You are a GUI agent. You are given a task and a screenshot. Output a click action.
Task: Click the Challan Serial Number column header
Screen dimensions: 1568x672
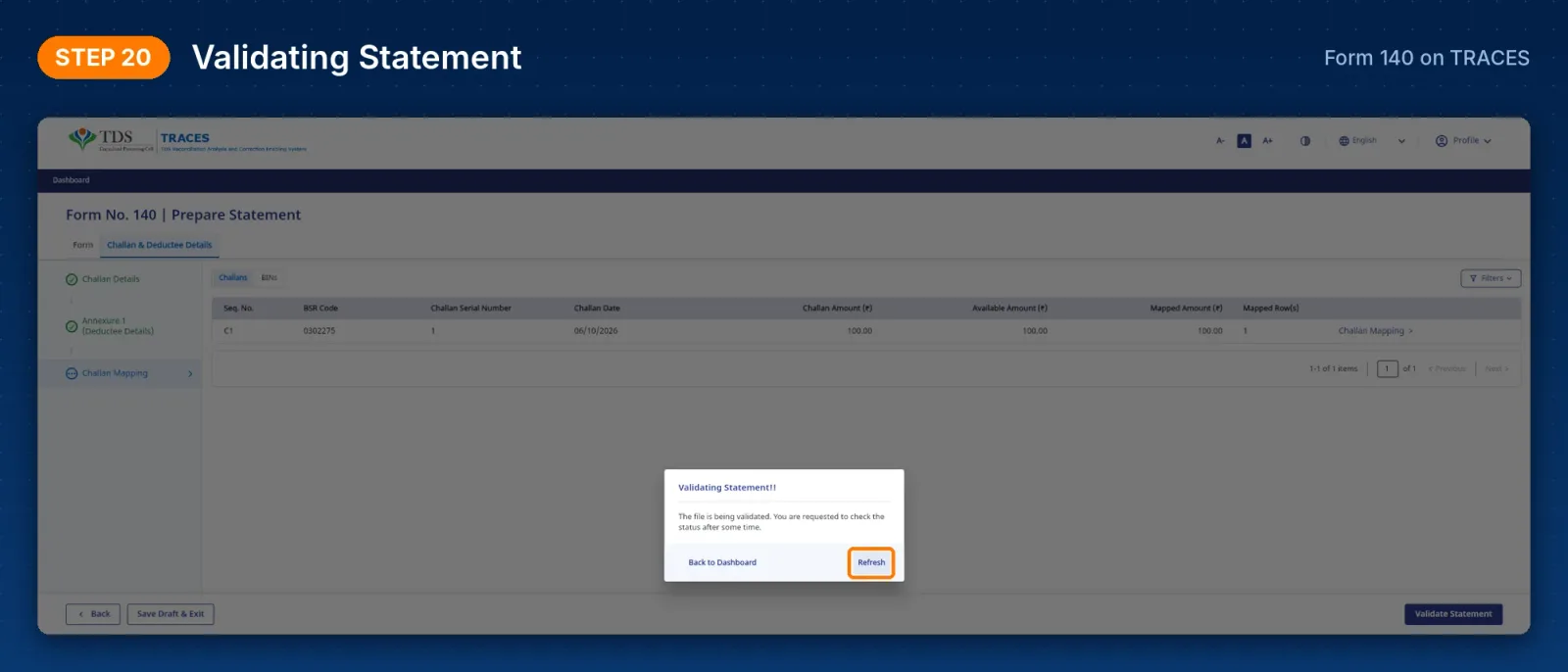tap(471, 308)
